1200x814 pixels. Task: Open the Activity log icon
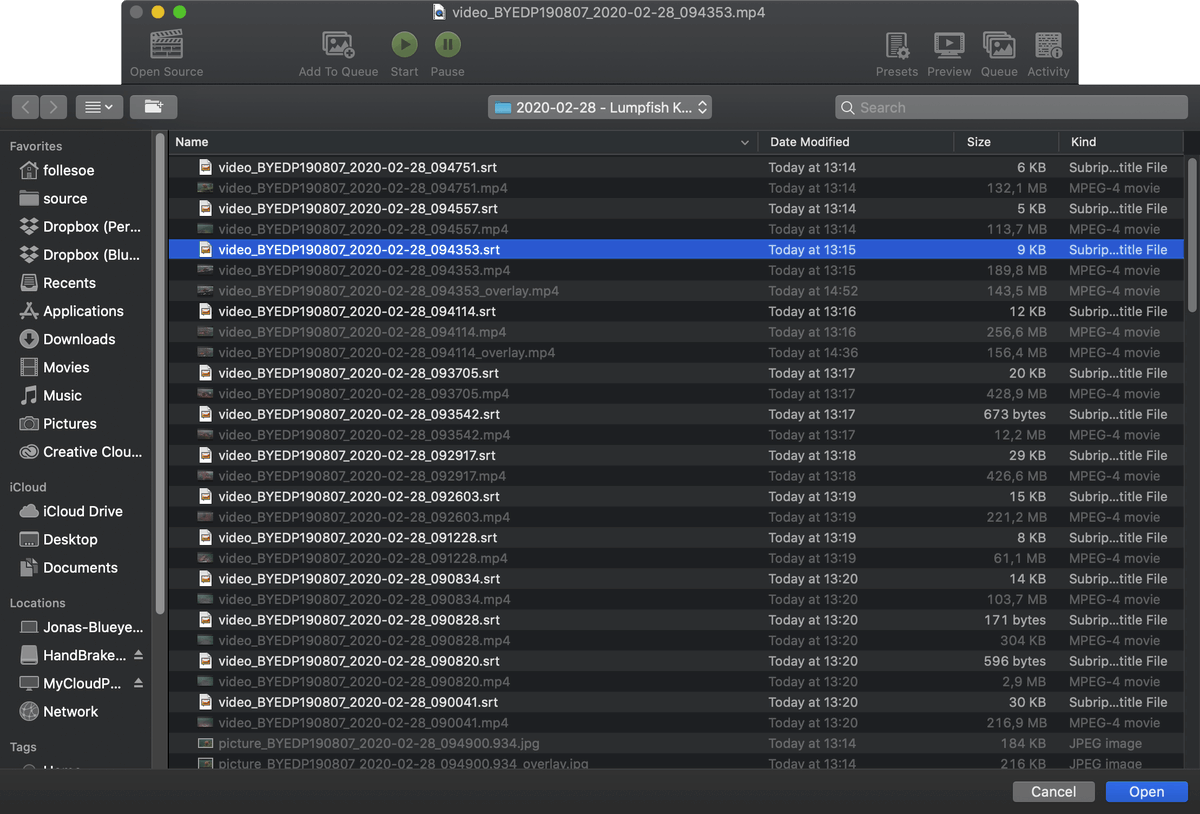(1048, 45)
